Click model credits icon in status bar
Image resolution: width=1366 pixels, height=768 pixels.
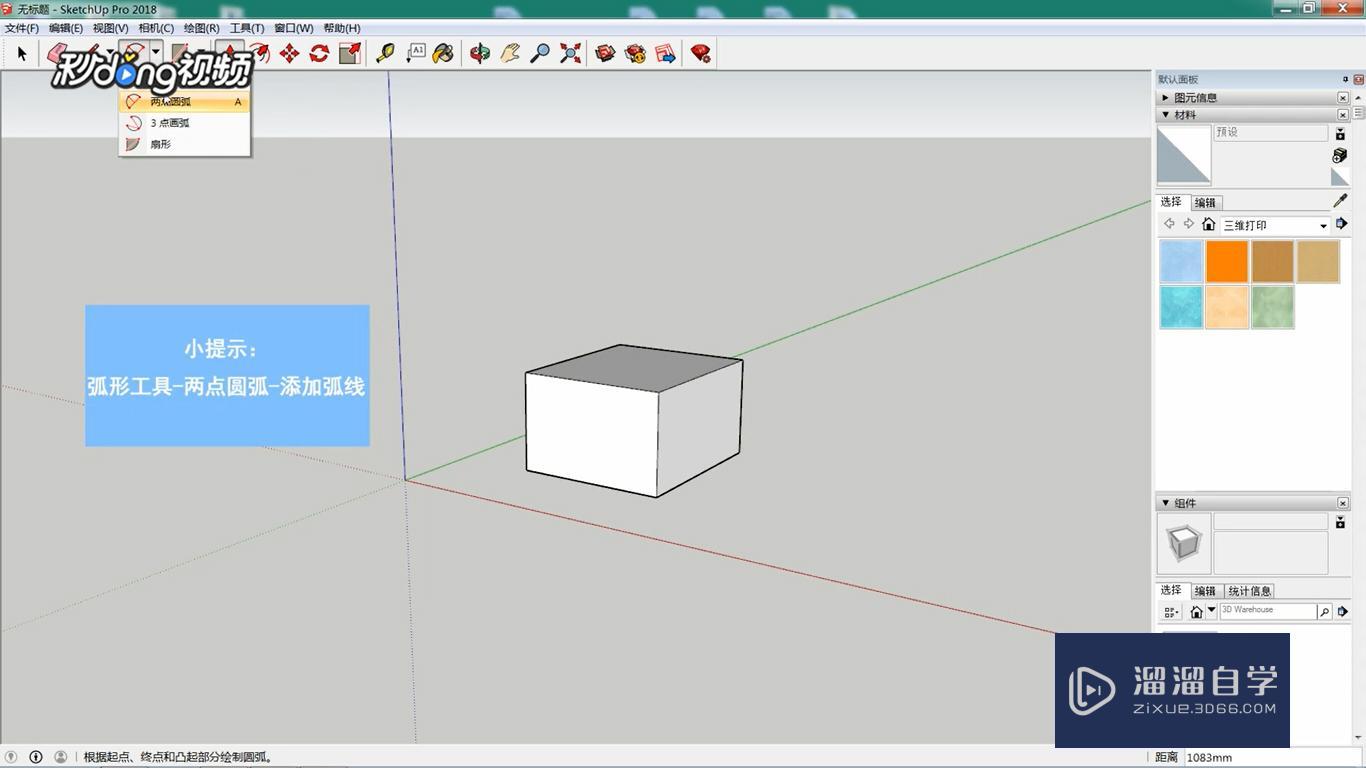[36, 757]
